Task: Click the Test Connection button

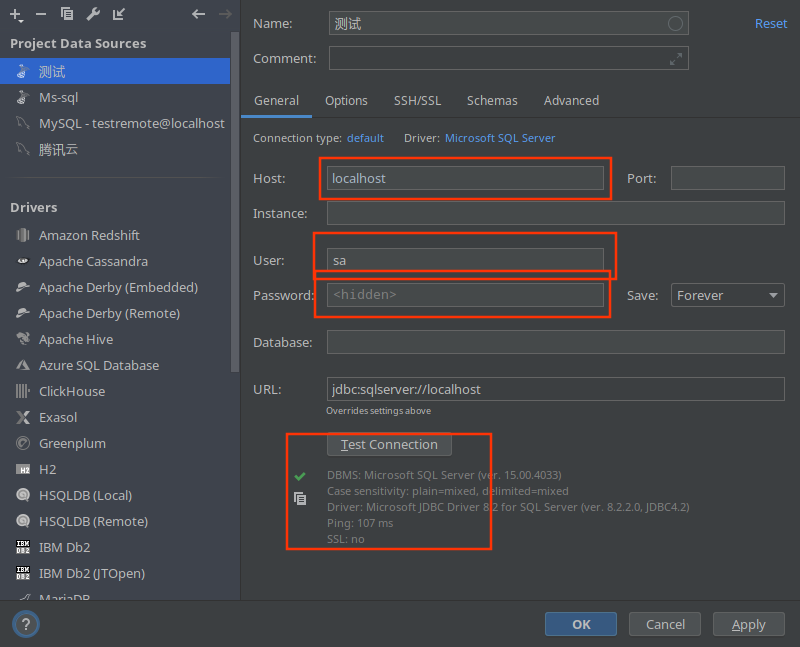Action: coord(389,444)
